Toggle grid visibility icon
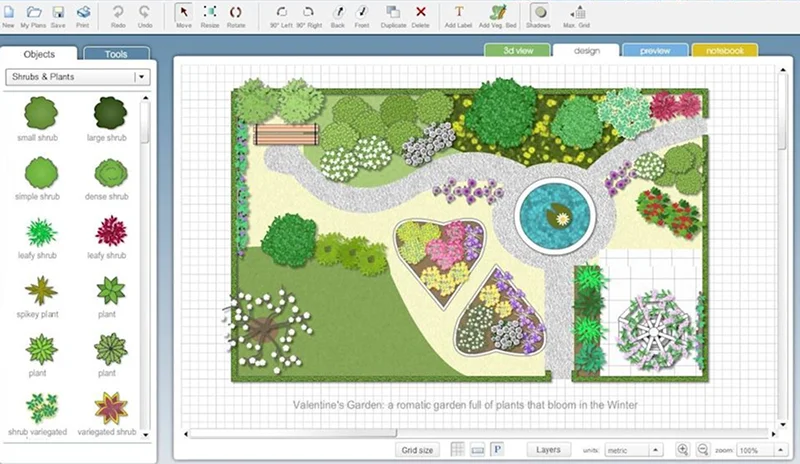The image size is (800, 464). point(457,450)
